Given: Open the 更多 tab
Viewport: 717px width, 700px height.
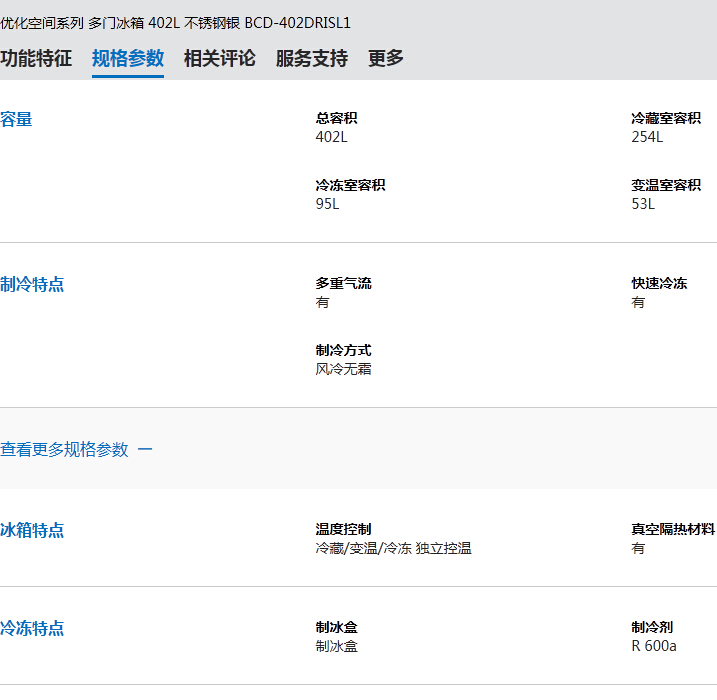Looking at the screenshot, I should pyautogui.click(x=385, y=59).
